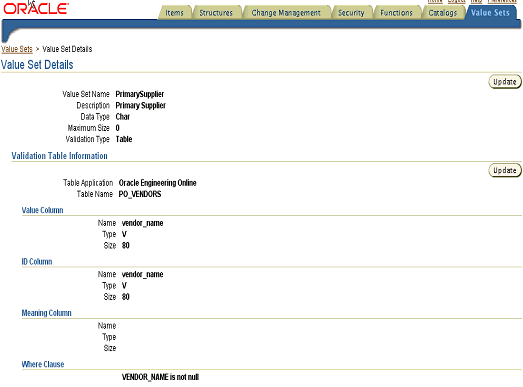The width and height of the screenshot is (523, 387).
Task: Select the PrimarySupplier value set name
Action: point(140,94)
